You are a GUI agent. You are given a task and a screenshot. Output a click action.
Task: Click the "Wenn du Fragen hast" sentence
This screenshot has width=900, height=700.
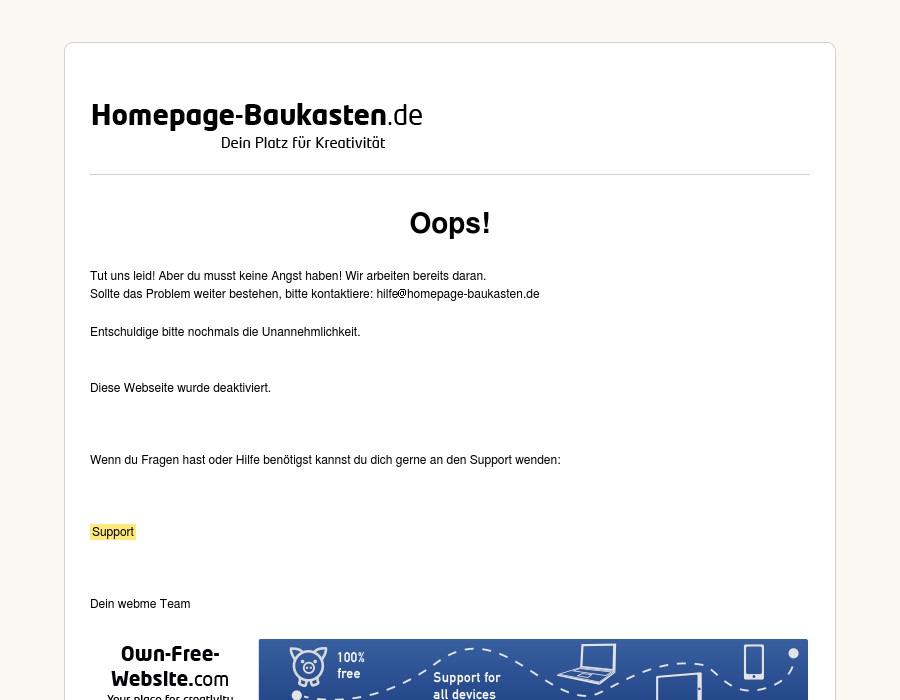pos(325,460)
